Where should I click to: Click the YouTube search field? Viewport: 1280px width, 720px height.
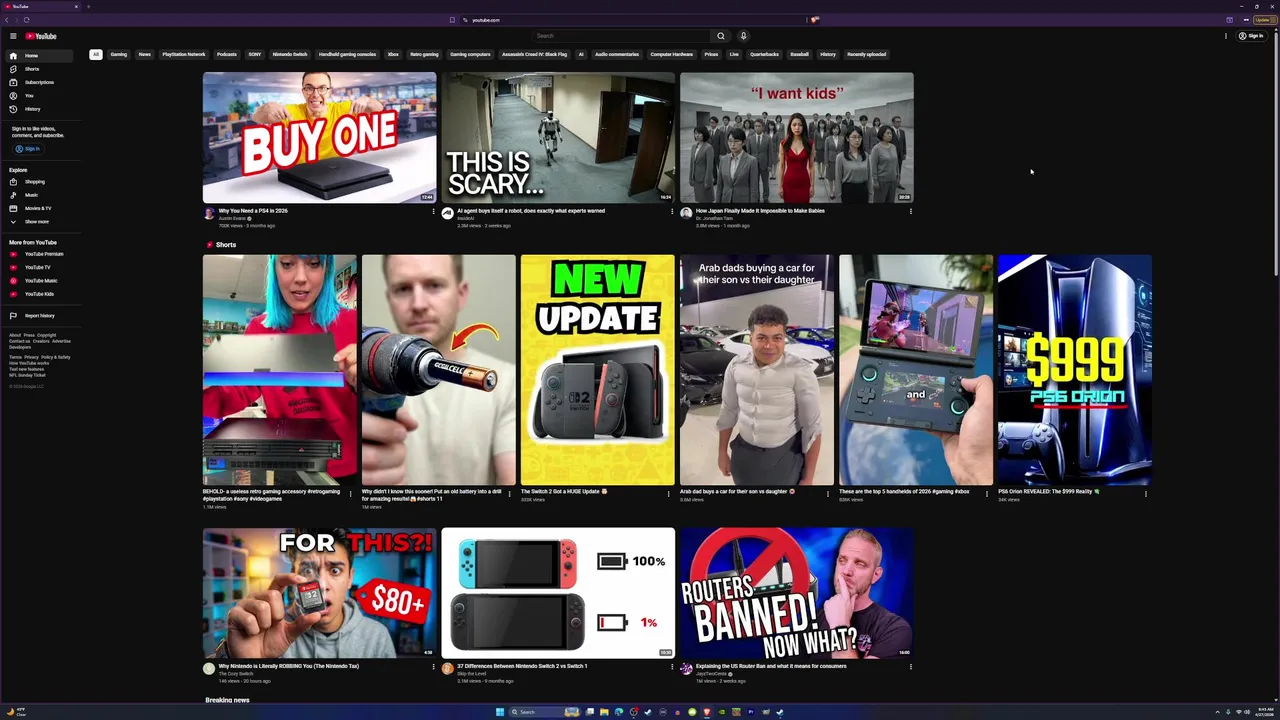tap(620, 36)
